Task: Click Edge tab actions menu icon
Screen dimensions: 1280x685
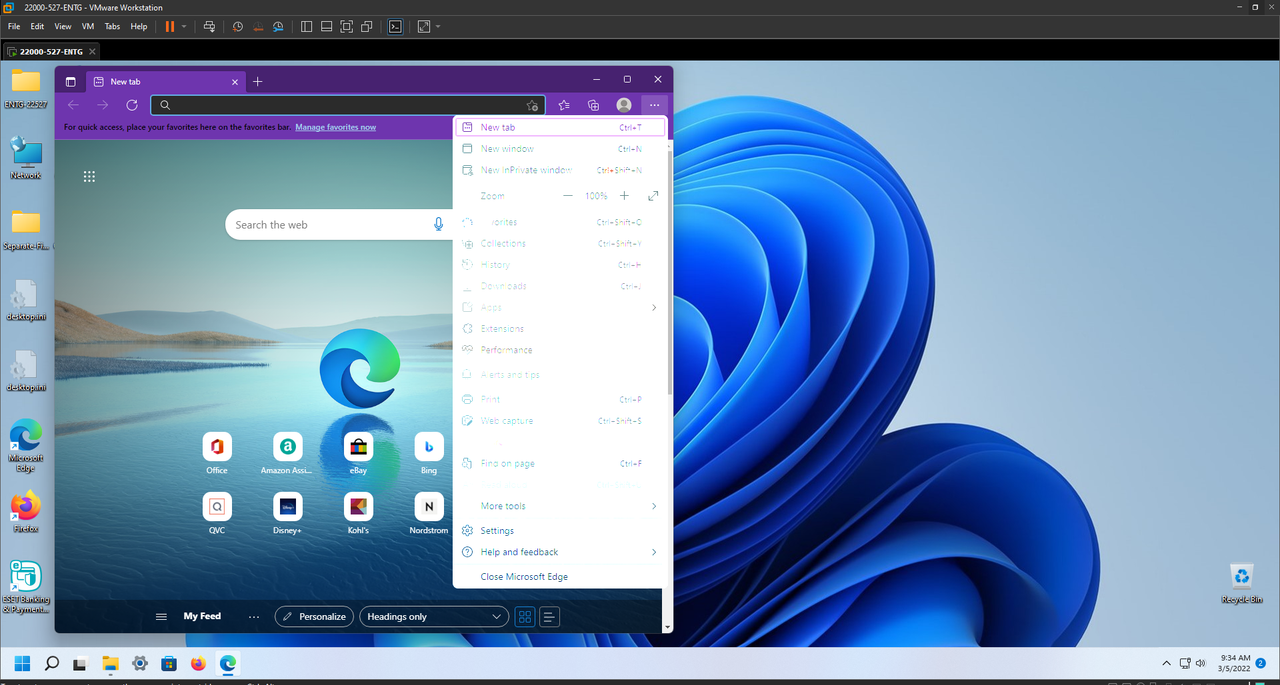Action: click(70, 81)
